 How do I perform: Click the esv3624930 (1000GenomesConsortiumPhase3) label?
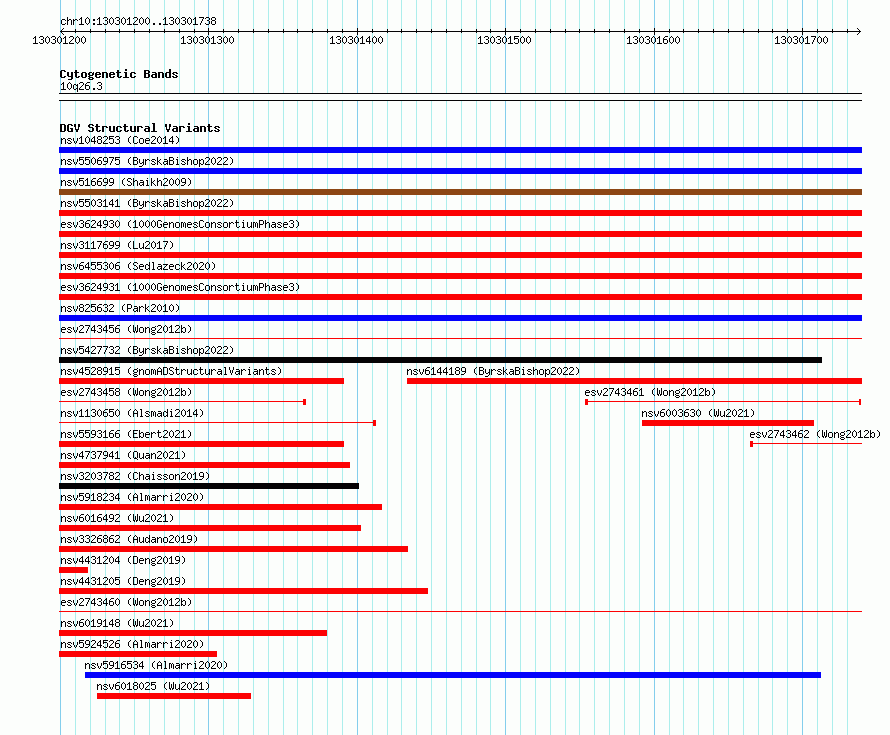click(x=180, y=224)
